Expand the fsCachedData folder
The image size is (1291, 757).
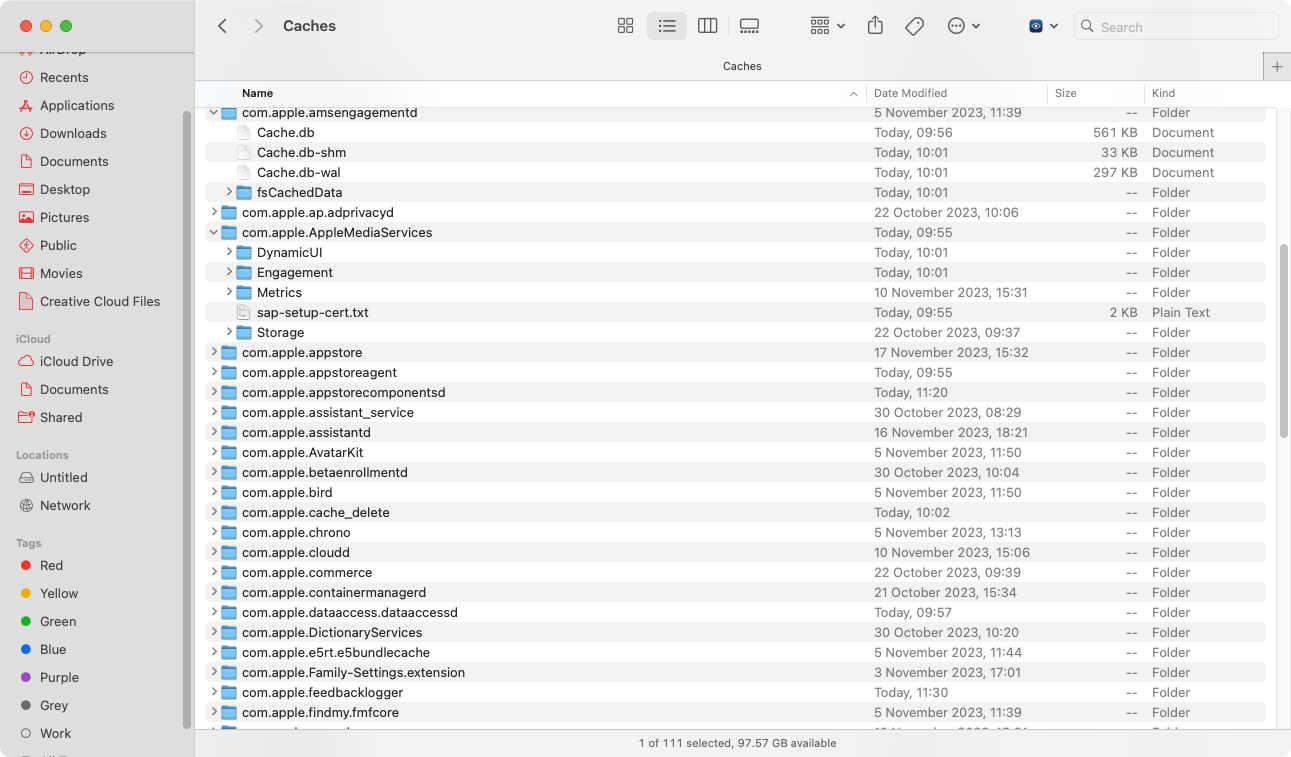tap(229, 192)
